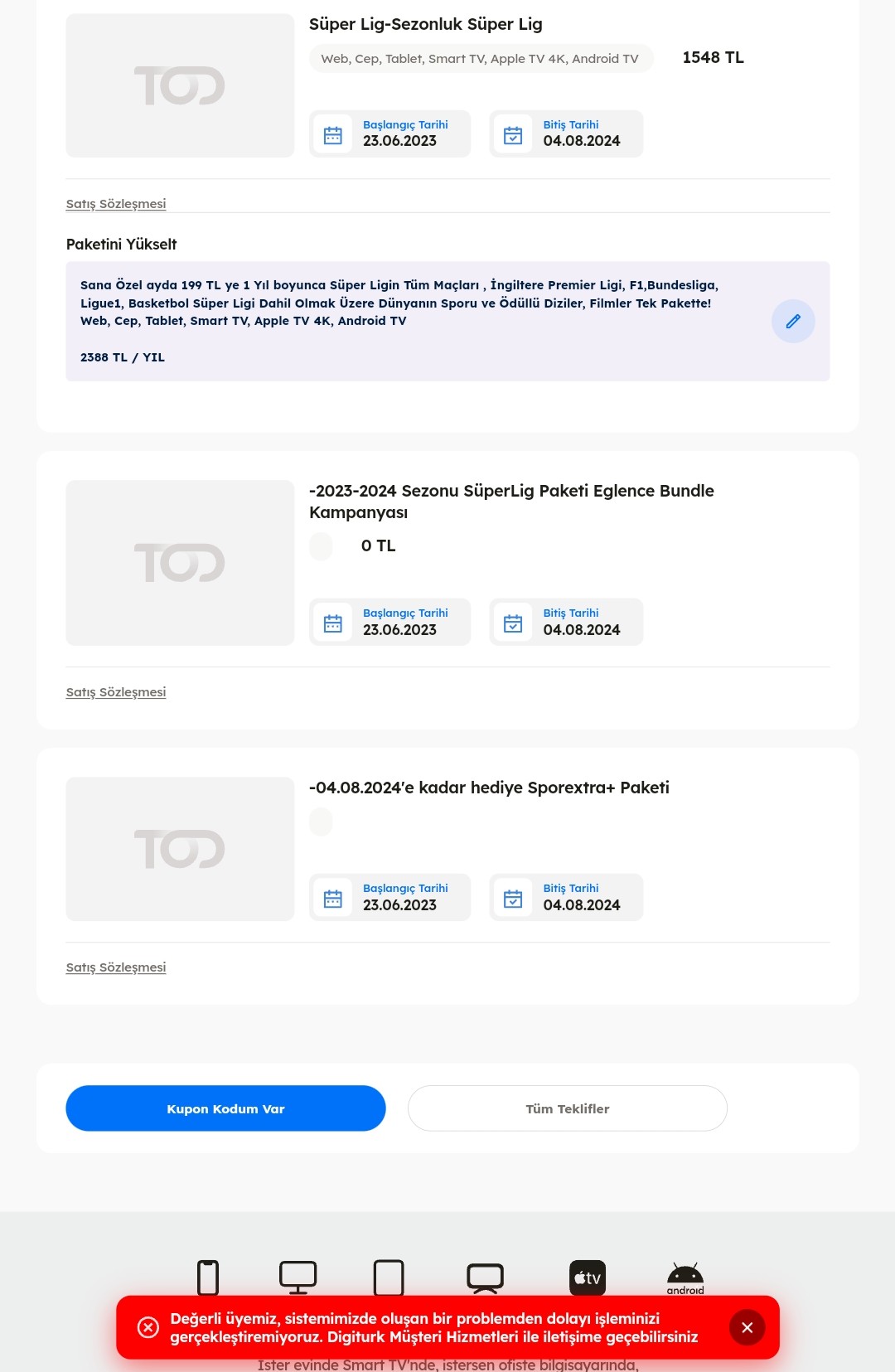
Task: Open Tüm Teklifler button
Action: [568, 1108]
